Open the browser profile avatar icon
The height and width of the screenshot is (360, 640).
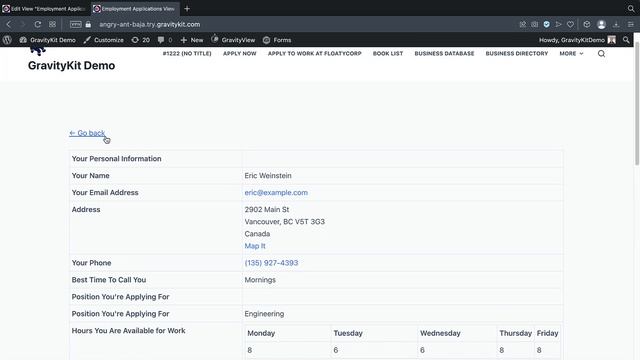[601, 24]
